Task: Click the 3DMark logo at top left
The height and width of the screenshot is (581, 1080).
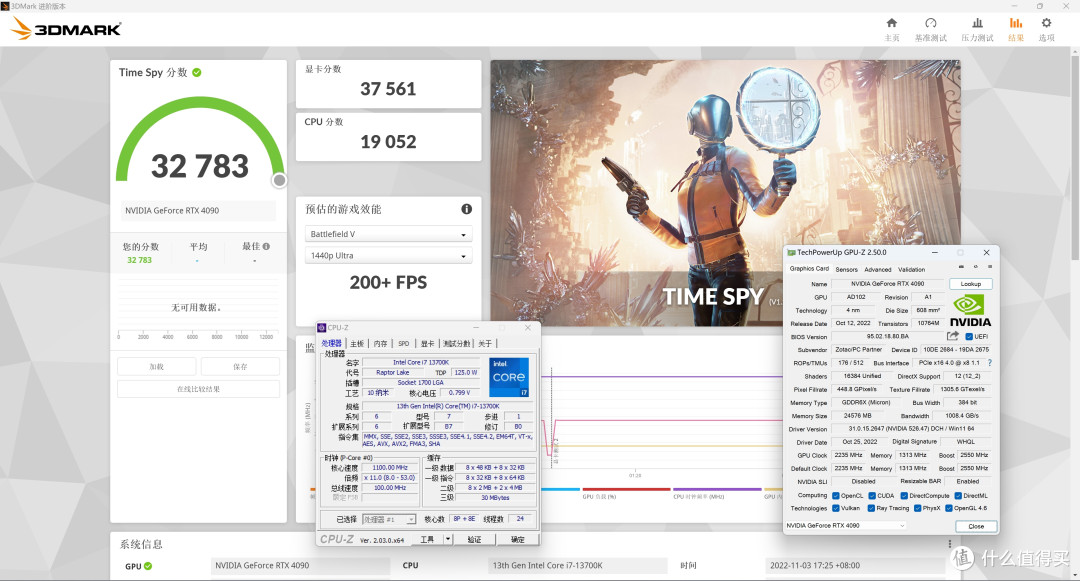Action: coord(66,29)
